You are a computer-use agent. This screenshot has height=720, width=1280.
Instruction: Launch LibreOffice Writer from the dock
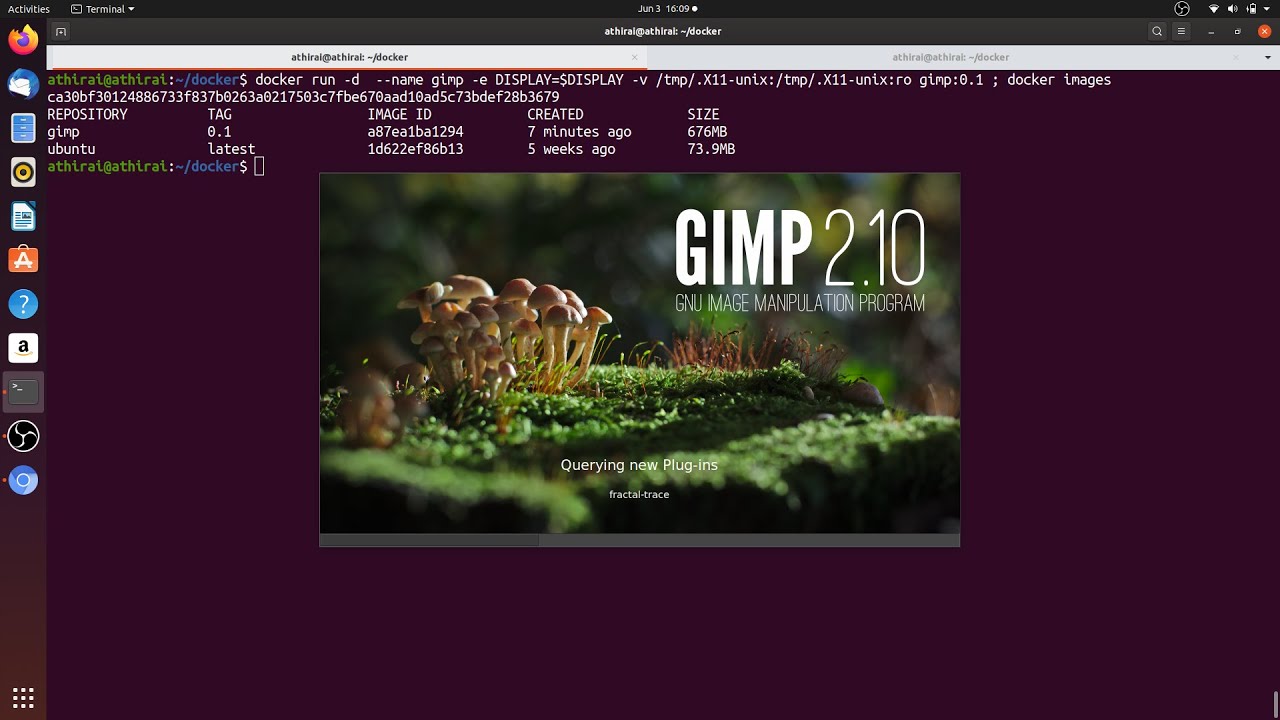pos(23,216)
